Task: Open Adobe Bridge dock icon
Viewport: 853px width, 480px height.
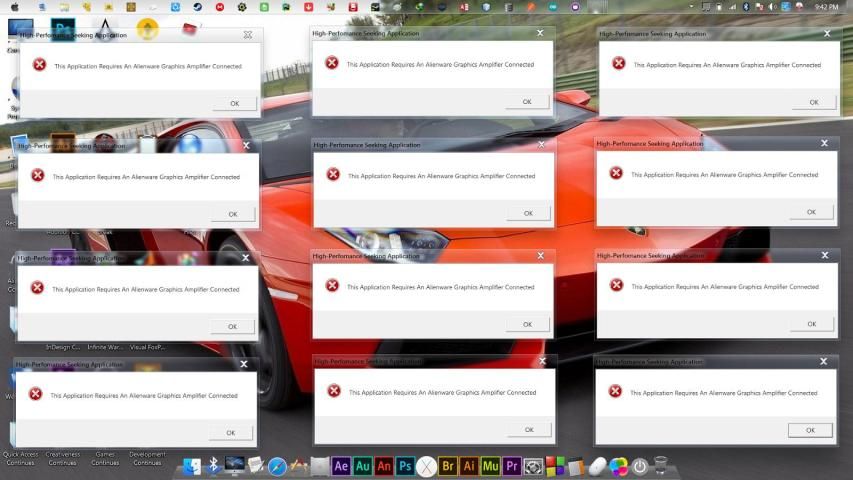Action: pos(448,466)
